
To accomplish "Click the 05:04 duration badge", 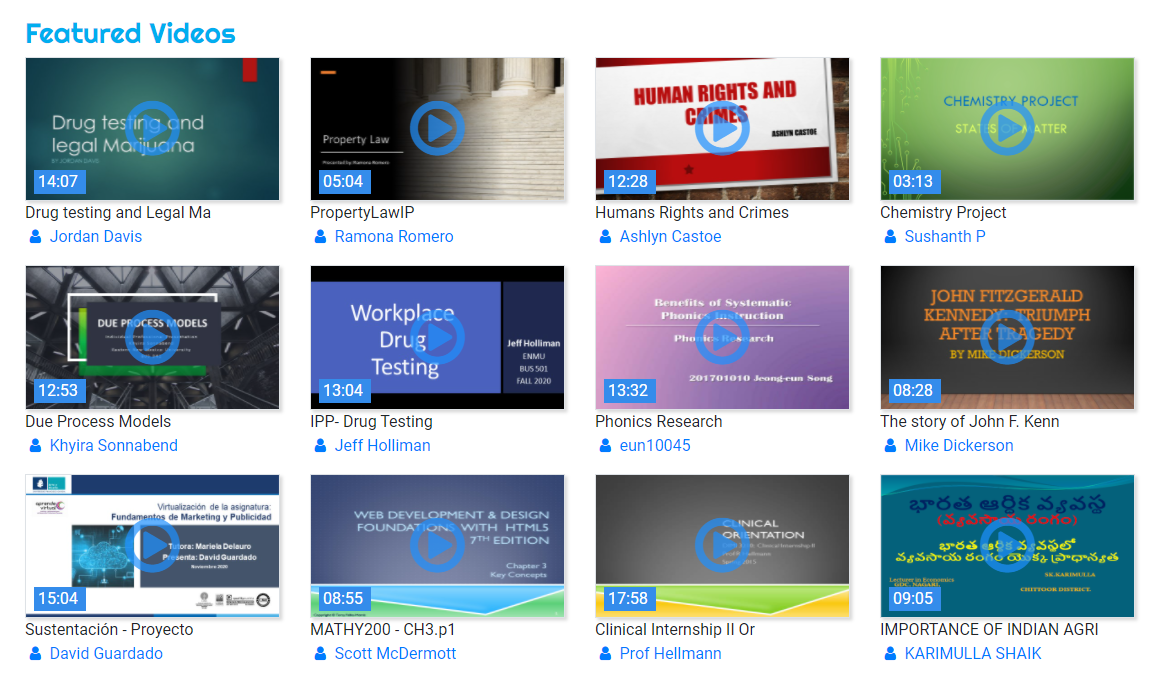I will click(x=343, y=182).
